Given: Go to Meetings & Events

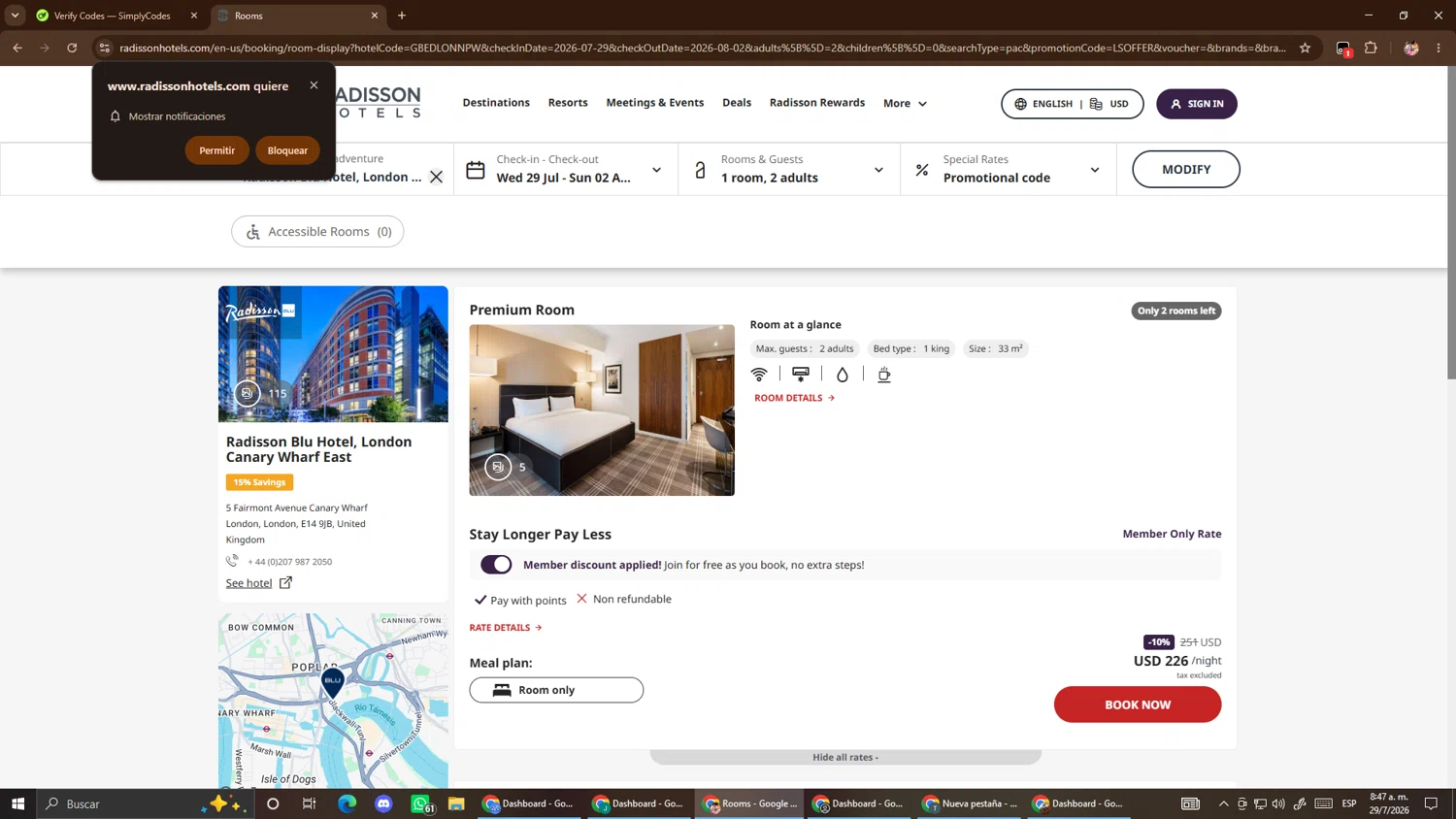Looking at the screenshot, I should pyautogui.click(x=655, y=103).
